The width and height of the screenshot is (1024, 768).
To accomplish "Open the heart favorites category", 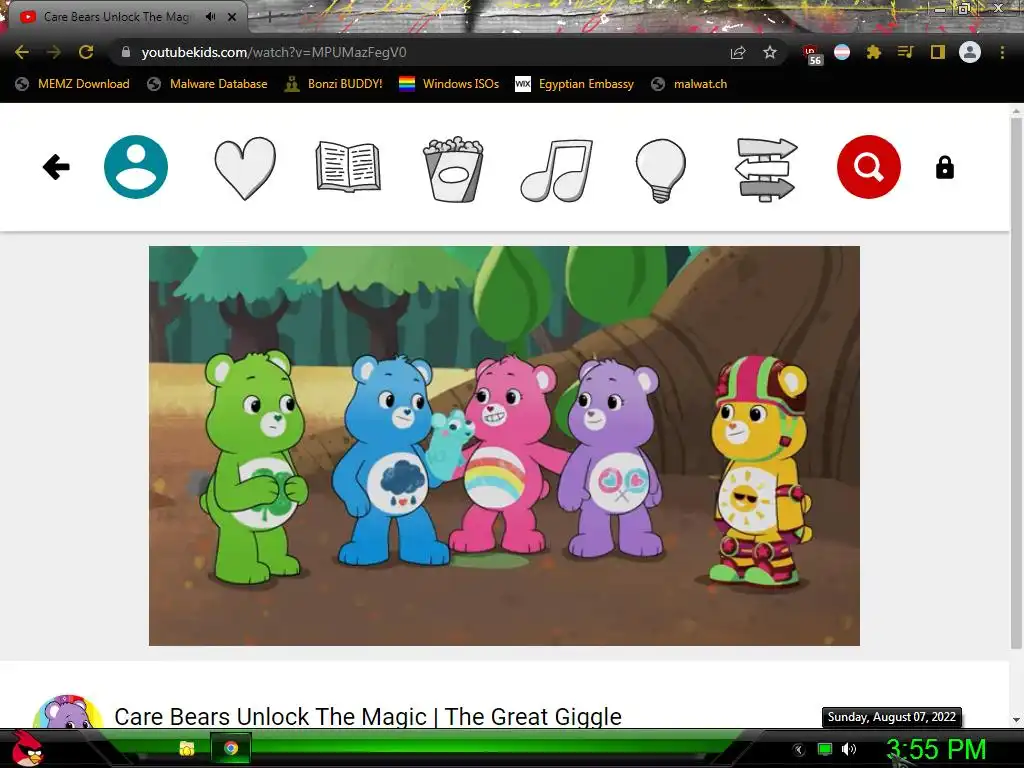I will point(245,168).
